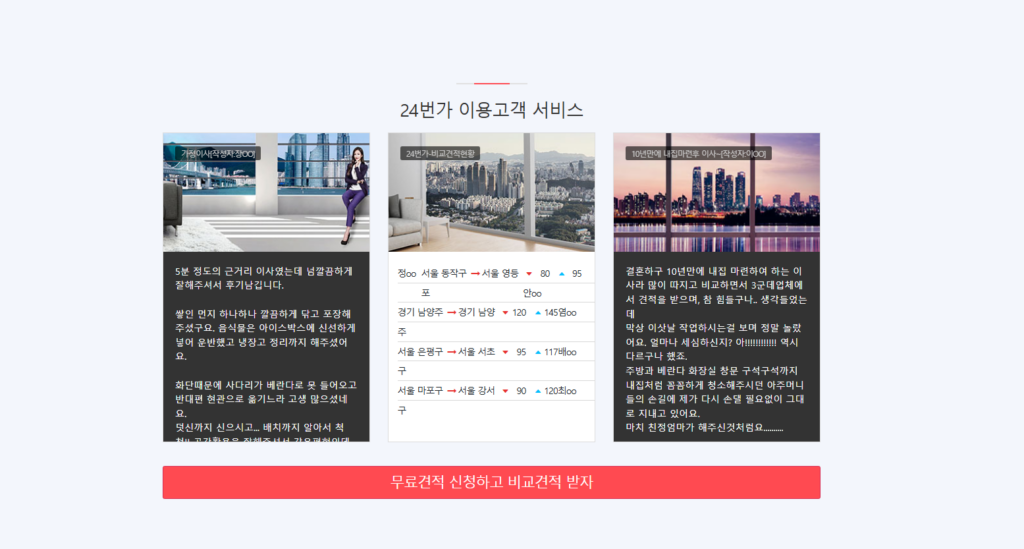Click the blue up triangle in the 서울 동작구 row
The height and width of the screenshot is (549, 1024).
[561, 274]
